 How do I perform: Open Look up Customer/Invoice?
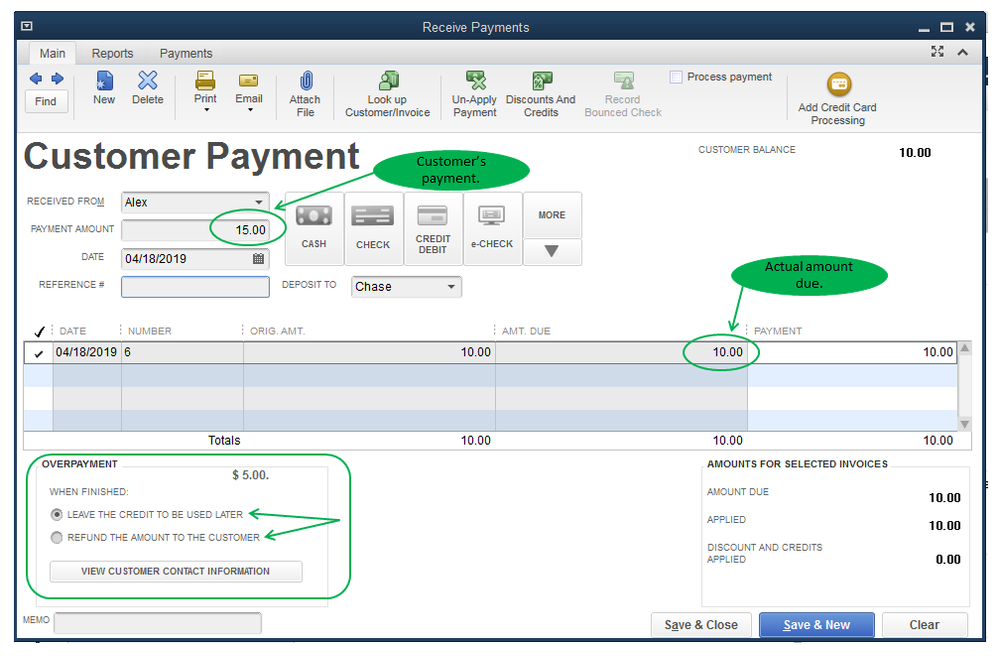pos(387,94)
